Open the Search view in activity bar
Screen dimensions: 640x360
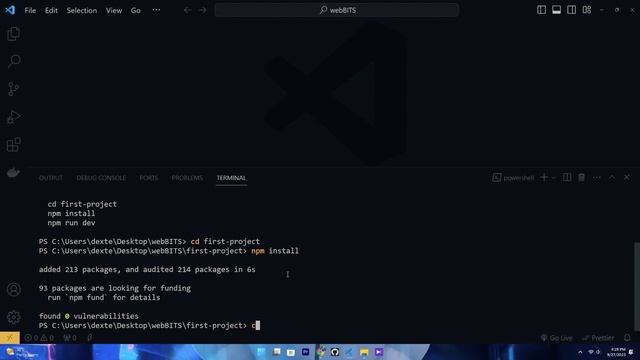pos(13,61)
